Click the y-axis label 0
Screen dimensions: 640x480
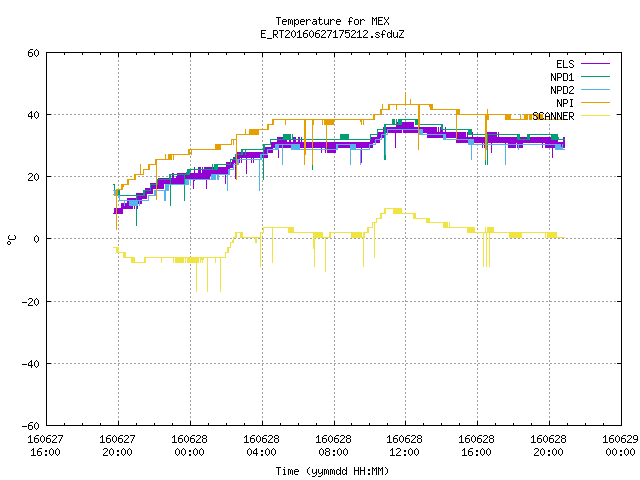(37, 239)
